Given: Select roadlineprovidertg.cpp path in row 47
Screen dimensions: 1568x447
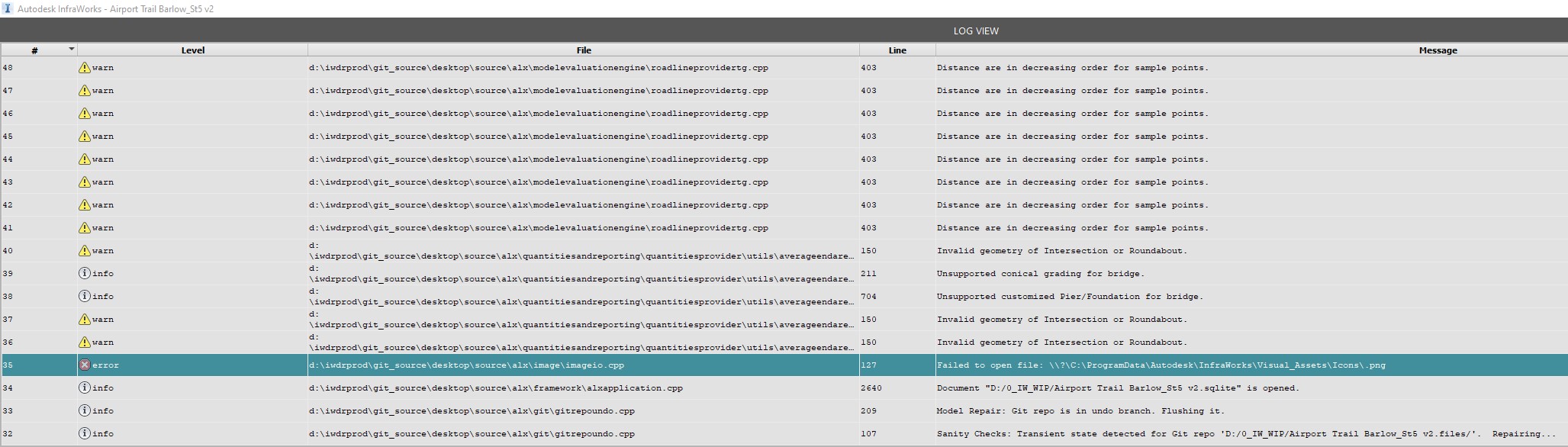Looking at the screenshot, I should (539, 90).
